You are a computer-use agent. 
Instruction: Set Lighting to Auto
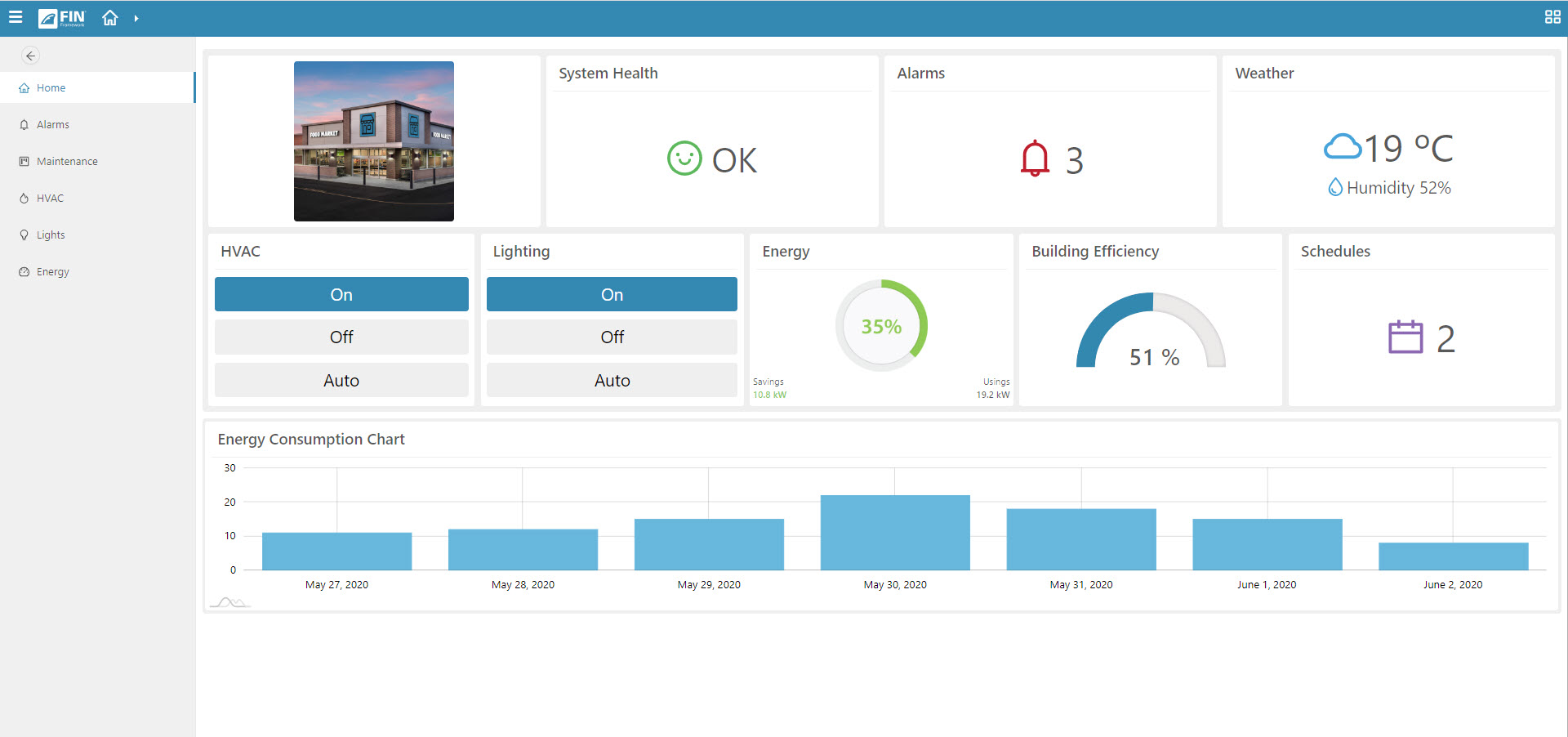pyautogui.click(x=612, y=380)
